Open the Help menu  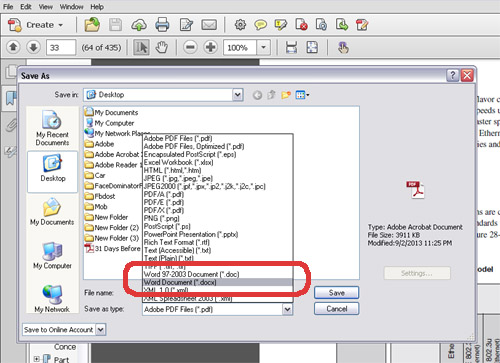tap(97, 7)
